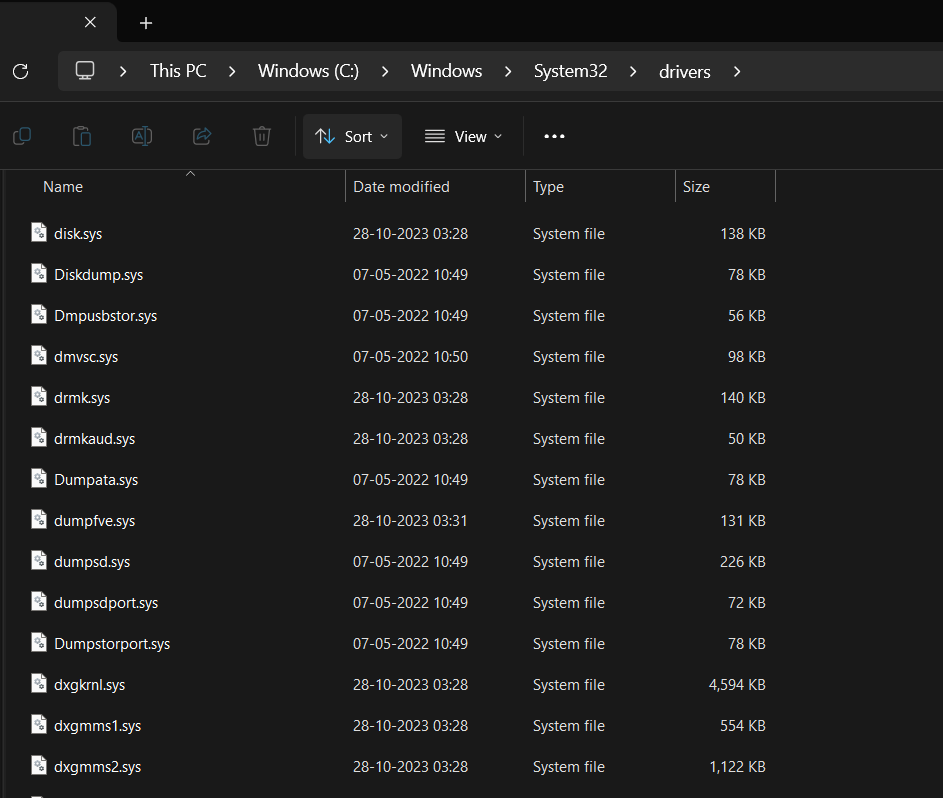
Task: Select the Paste icon
Action: click(x=81, y=136)
